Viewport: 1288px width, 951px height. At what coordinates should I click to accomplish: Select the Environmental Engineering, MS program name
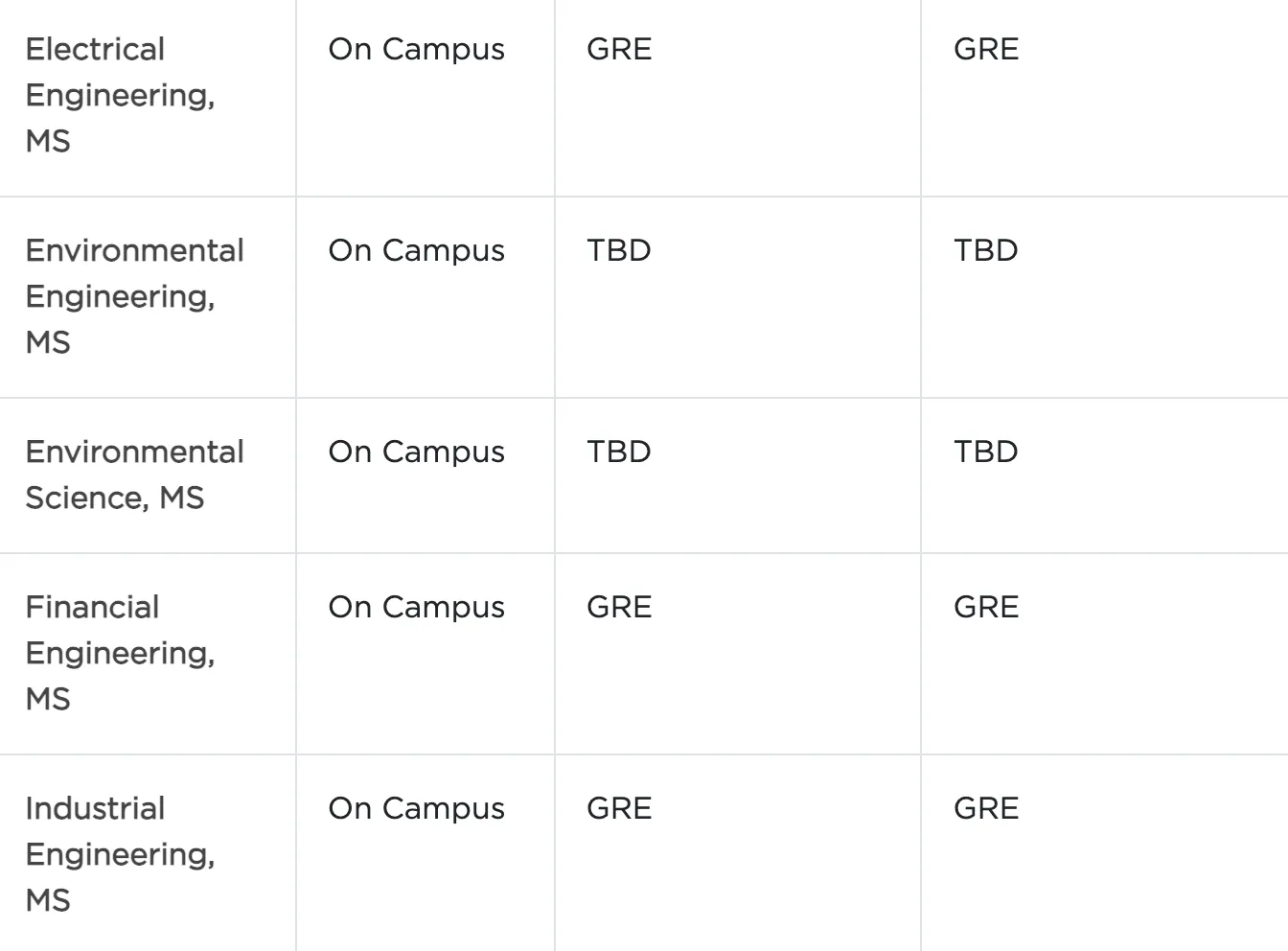pos(134,296)
